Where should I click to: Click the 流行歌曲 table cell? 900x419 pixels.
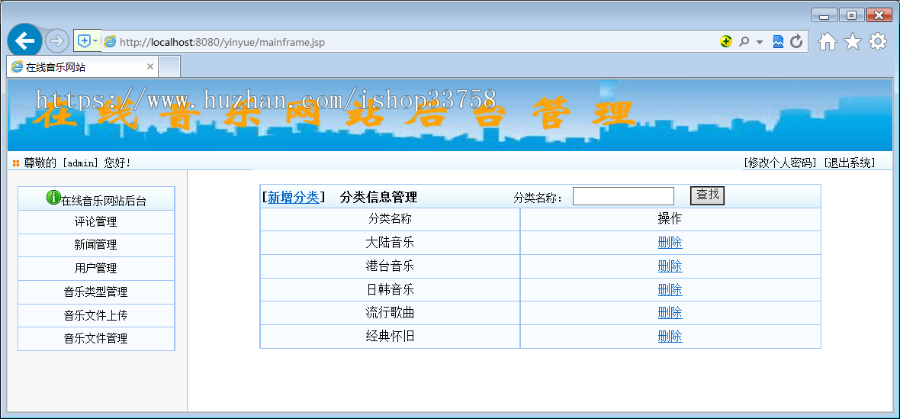[390, 313]
